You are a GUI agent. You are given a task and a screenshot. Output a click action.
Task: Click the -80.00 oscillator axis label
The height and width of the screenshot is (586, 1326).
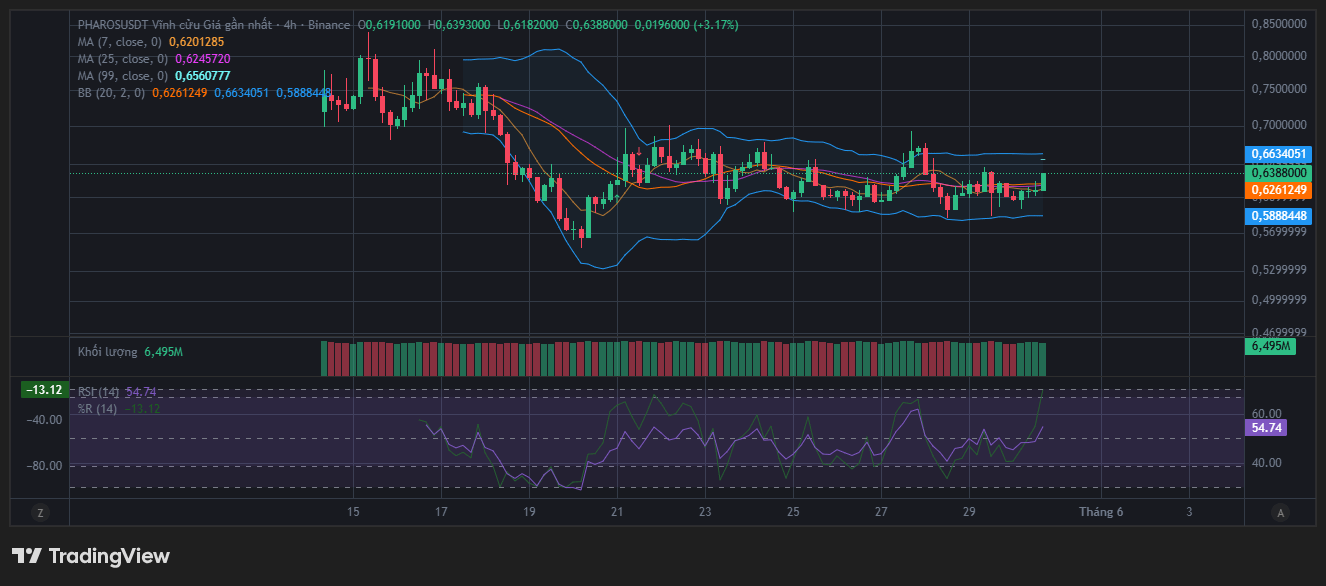click(45, 466)
